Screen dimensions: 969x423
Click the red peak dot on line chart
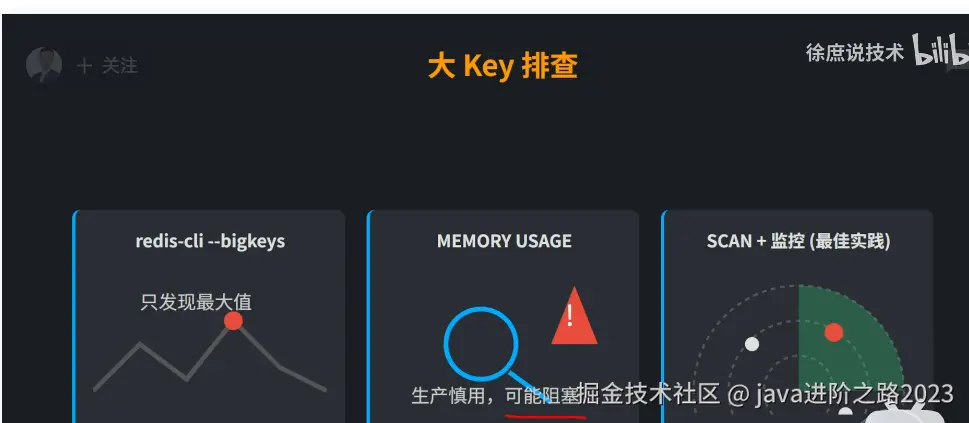pos(233,321)
